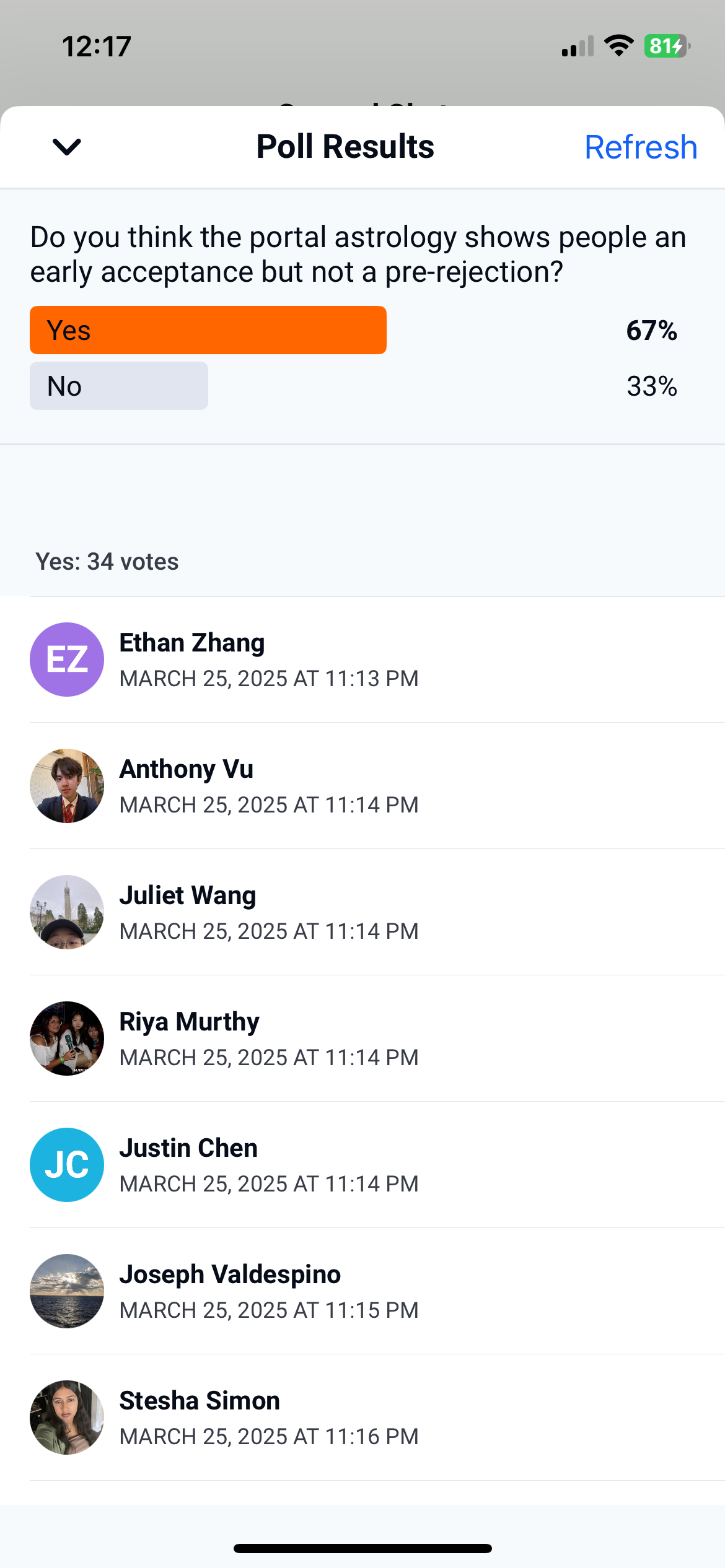Image resolution: width=725 pixels, height=1568 pixels.
Task: Open Joseph Valdespino's ocean avatar
Action: [67, 1291]
